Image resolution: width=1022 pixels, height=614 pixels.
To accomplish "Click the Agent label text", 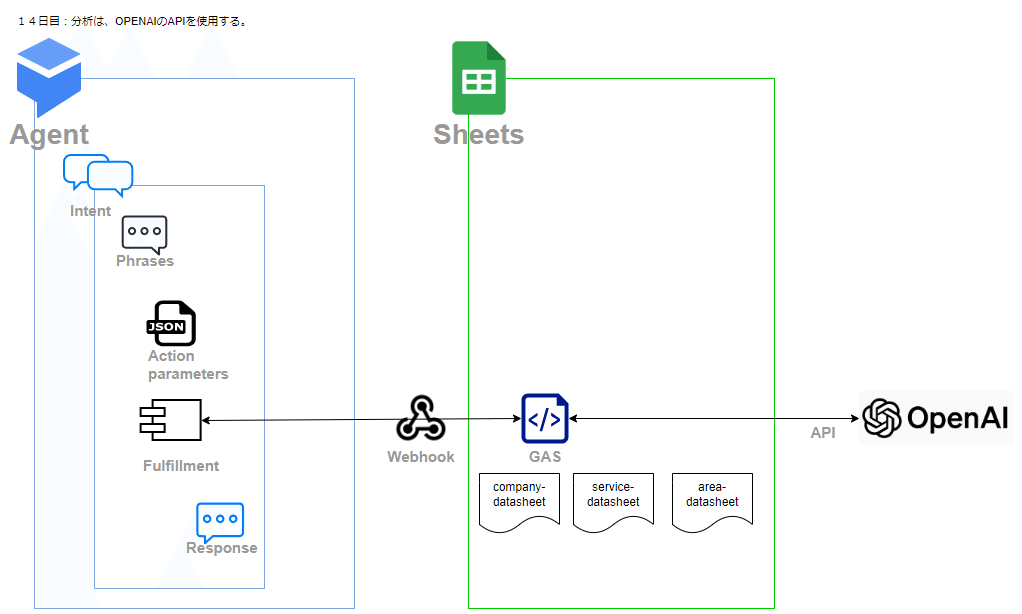I will tap(50, 135).
